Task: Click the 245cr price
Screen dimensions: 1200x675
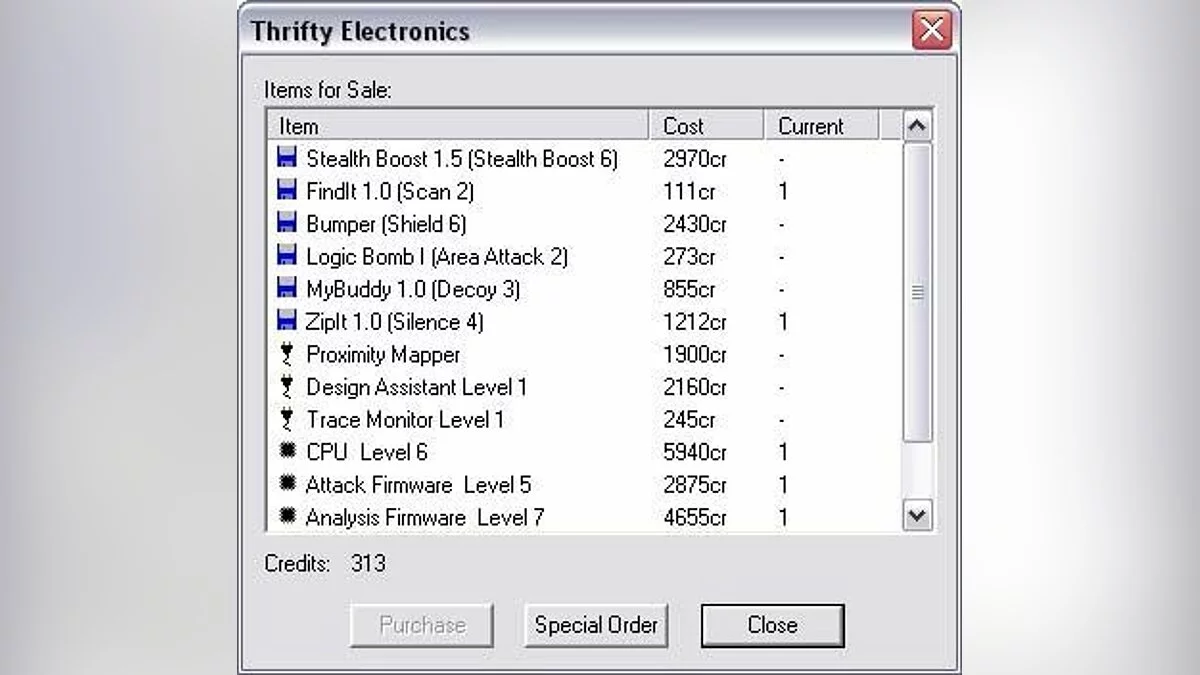Action: pyautogui.click(x=689, y=419)
